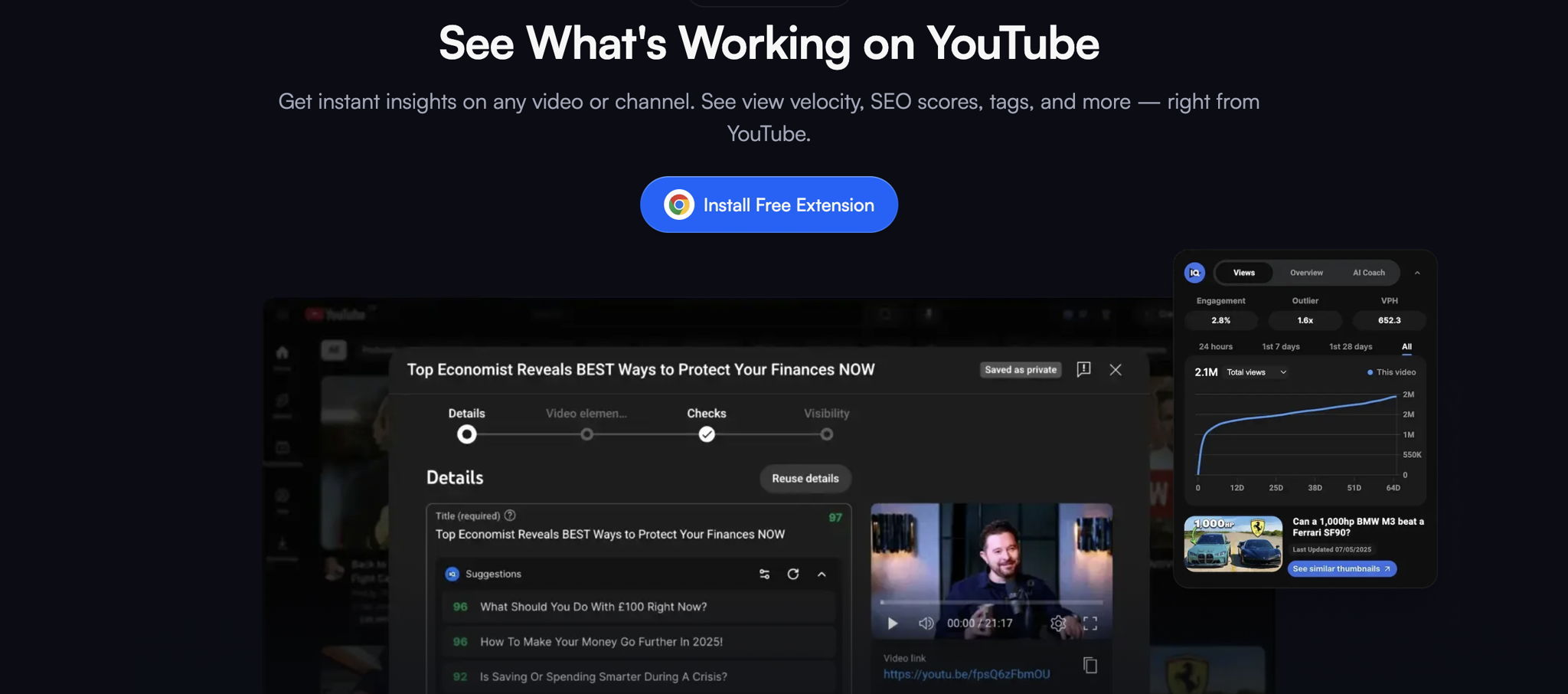Screen dimensions: 1568x694
Task: Enter fullscreen on the video preview
Action: (1090, 624)
